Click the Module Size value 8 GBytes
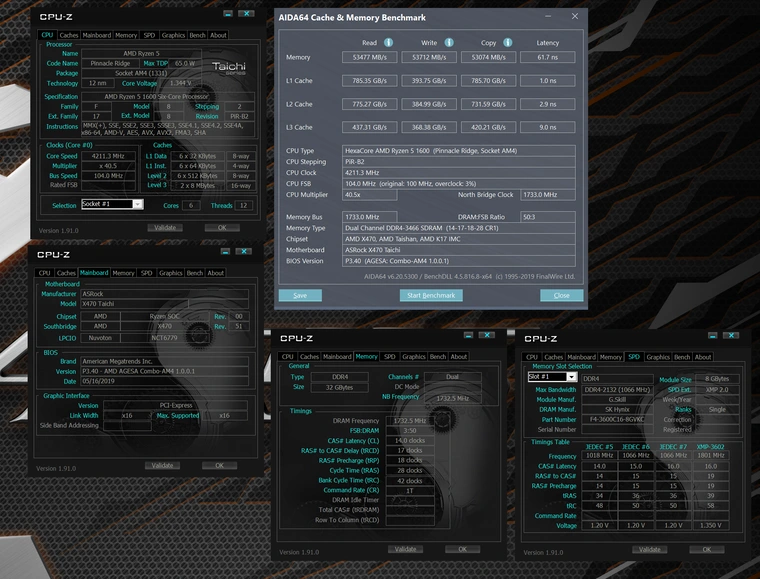The image size is (760, 579). (x=717, y=379)
